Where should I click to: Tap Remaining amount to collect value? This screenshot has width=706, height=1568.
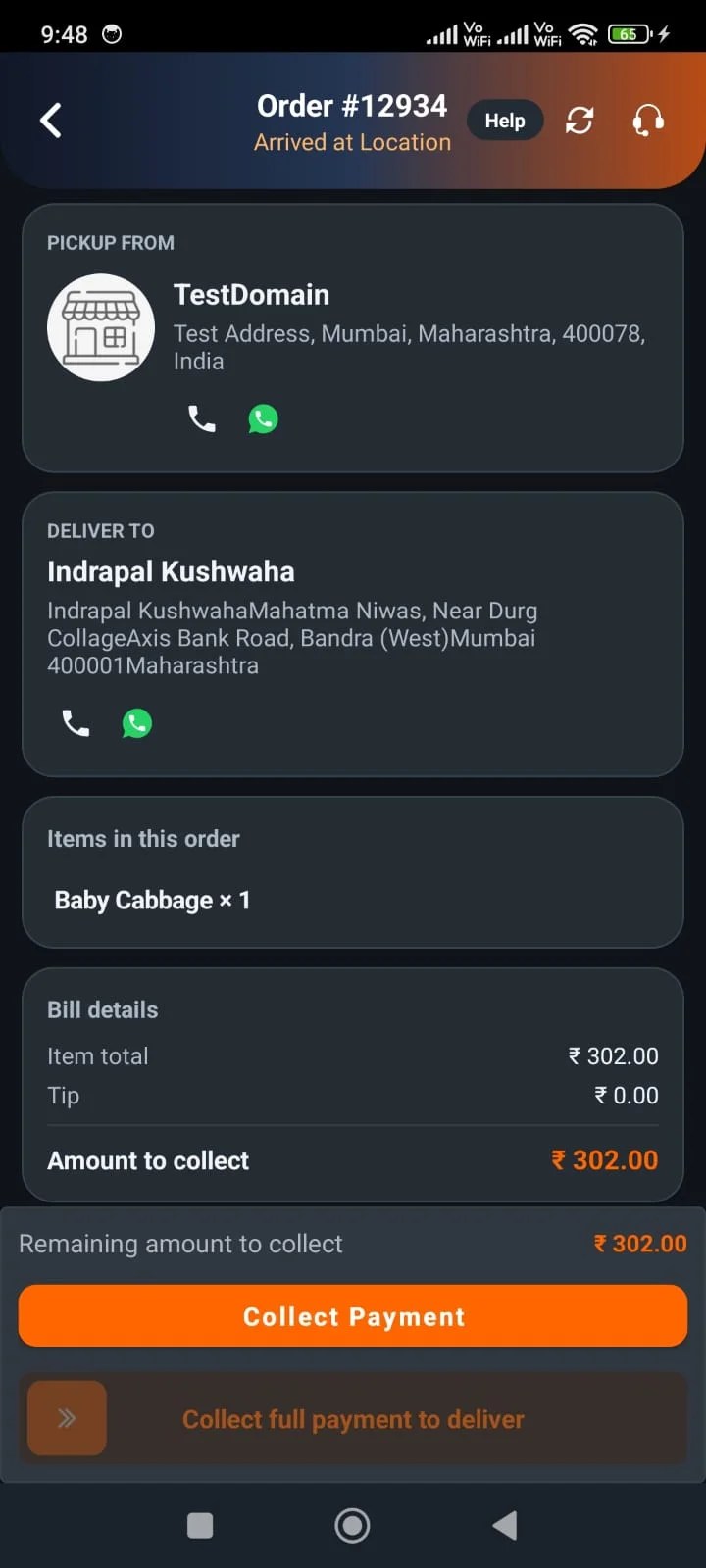[640, 1244]
